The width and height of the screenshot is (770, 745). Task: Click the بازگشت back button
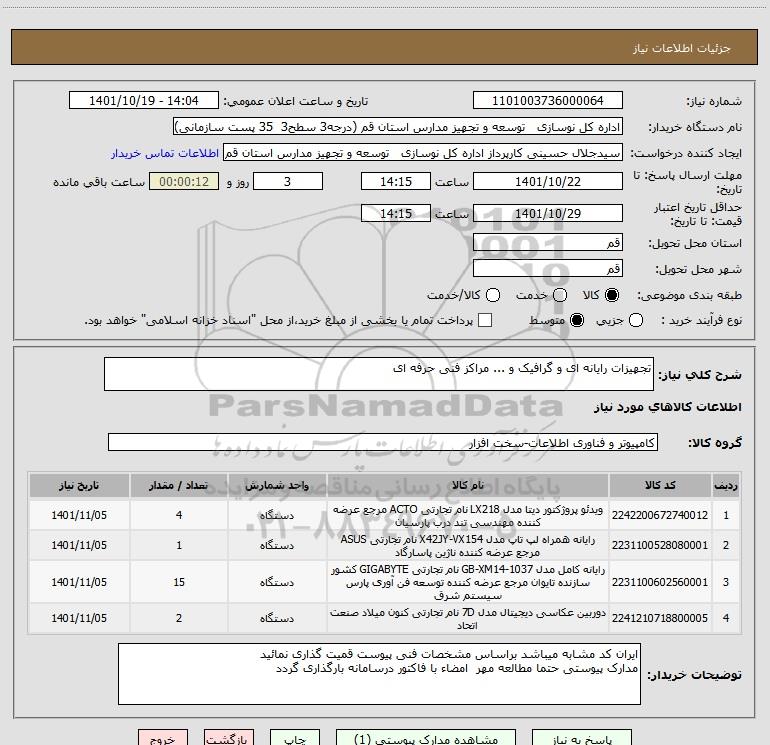click(x=229, y=738)
